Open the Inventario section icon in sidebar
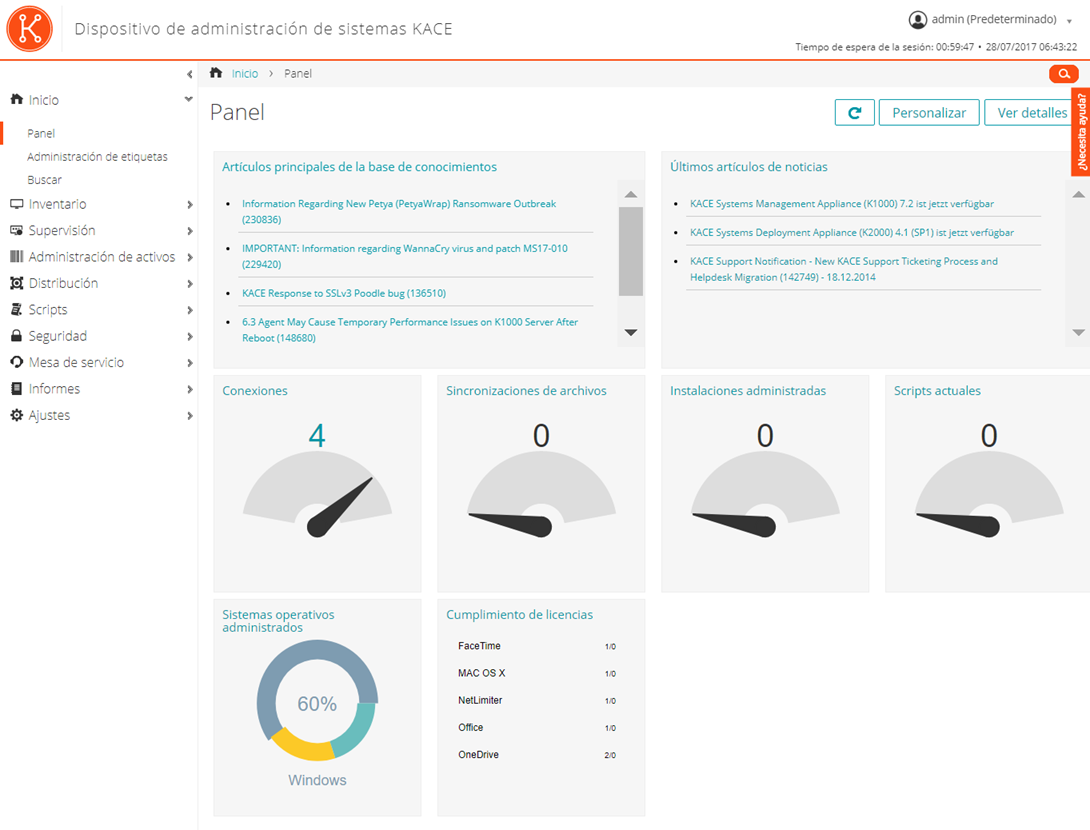The width and height of the screenshot is (1090, 830). pyautogui.click(x=16, y=204)
